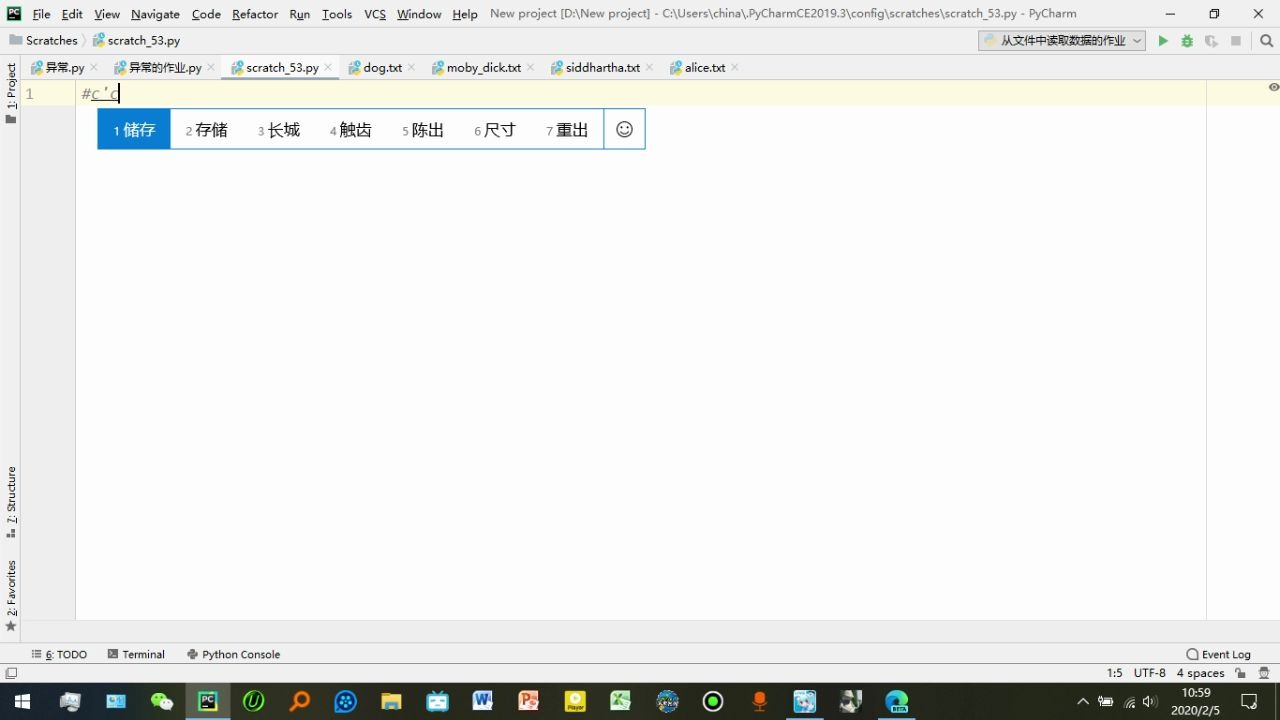
Task: Open Search Everywhere with the magnifier icon
Action: [1266, 40]
